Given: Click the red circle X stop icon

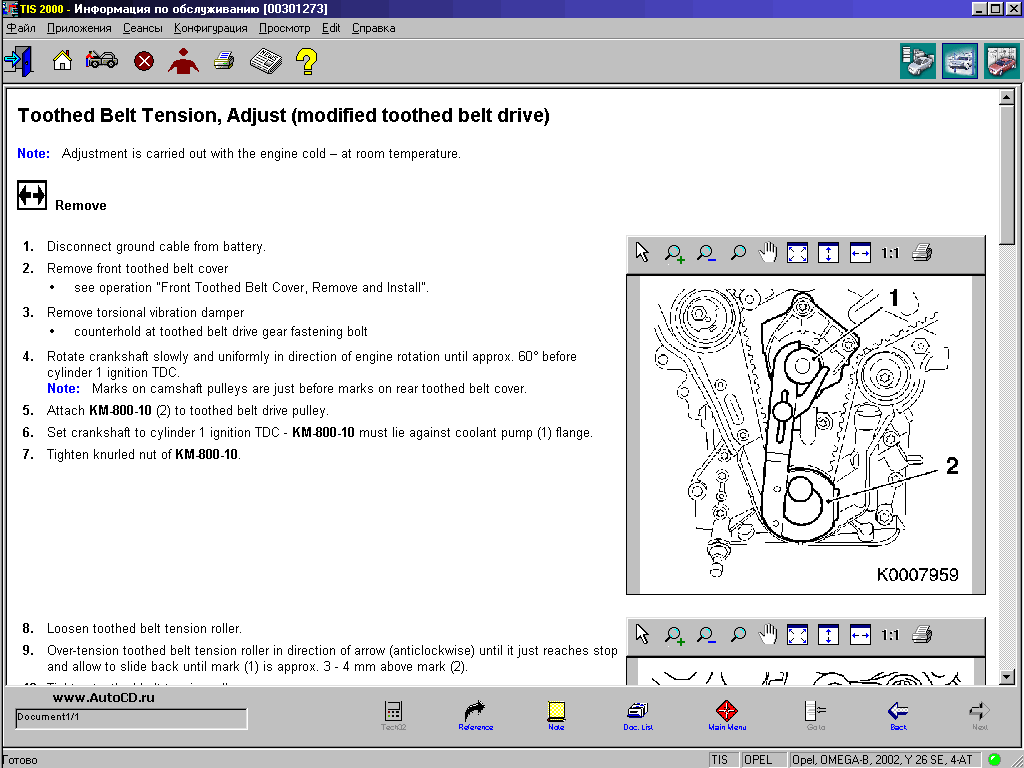Looking at the screenshot, I should [144, 61].
